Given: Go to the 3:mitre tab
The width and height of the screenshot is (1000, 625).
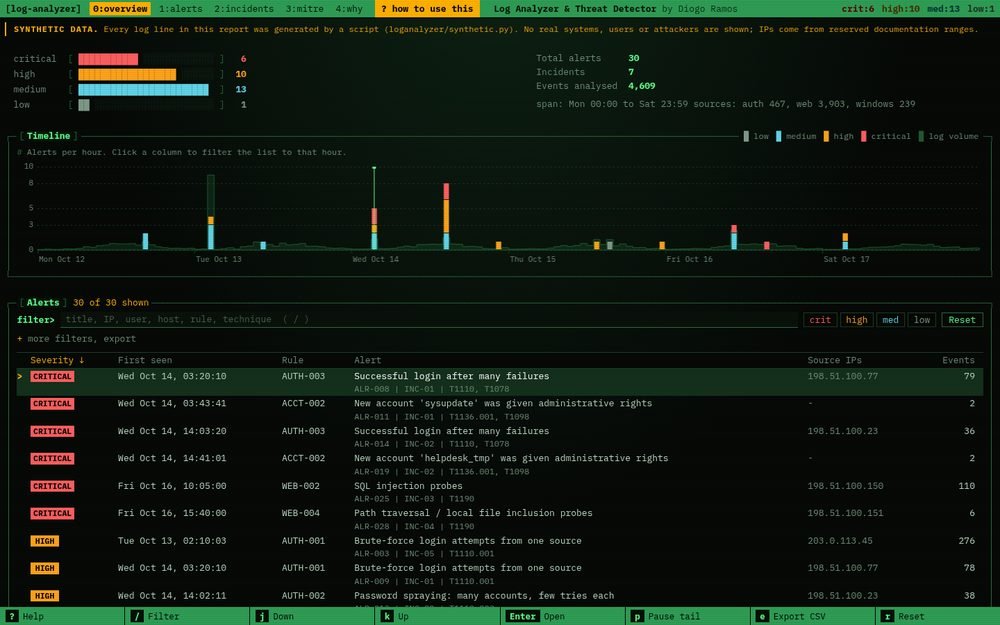Looking at the screenshot, I should click(304, 8).
